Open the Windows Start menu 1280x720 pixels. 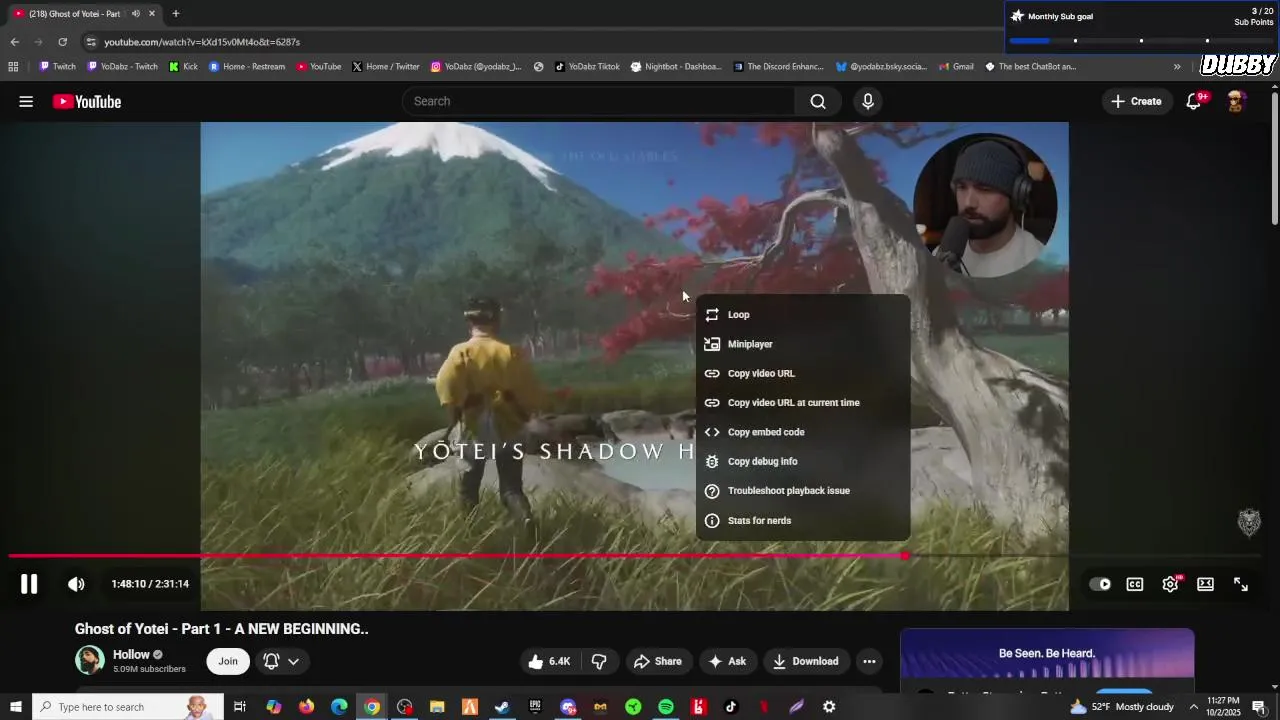point(15,707)
